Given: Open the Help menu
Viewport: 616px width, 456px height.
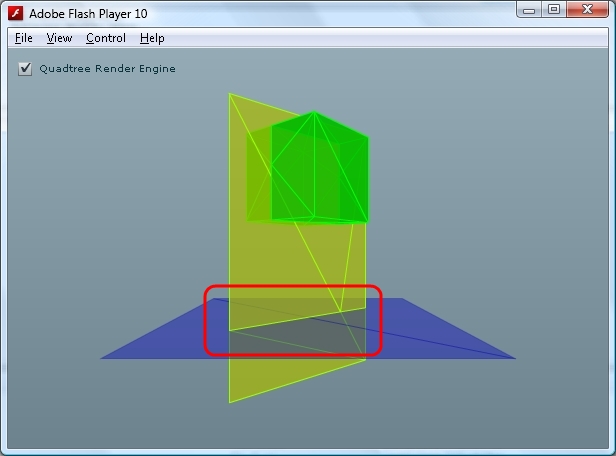Looking at the screenshot, I should (152, 38).
